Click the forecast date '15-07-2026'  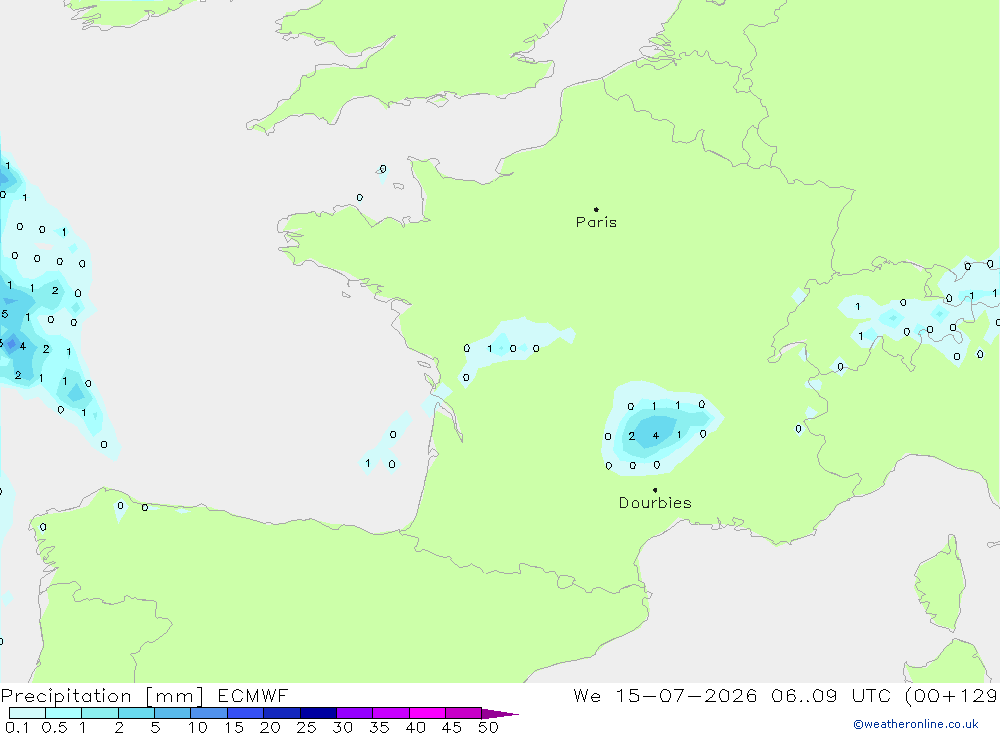(686, 695)
